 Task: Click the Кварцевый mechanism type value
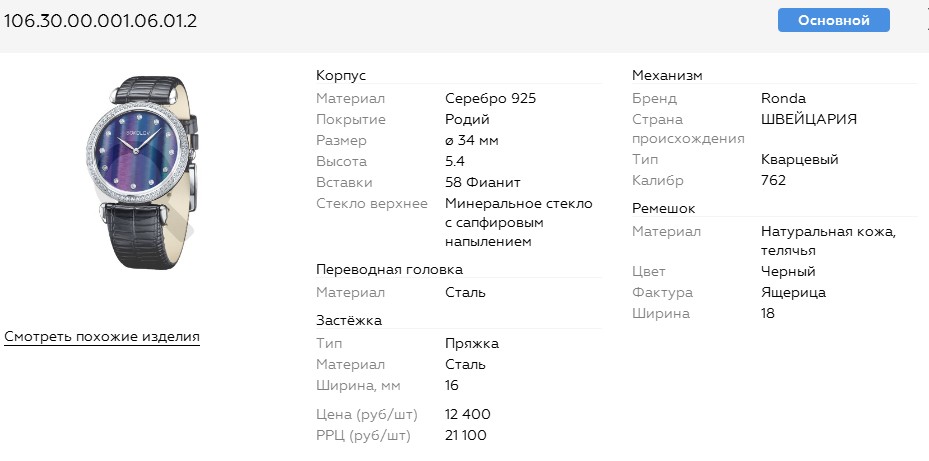tap(799, 160)
